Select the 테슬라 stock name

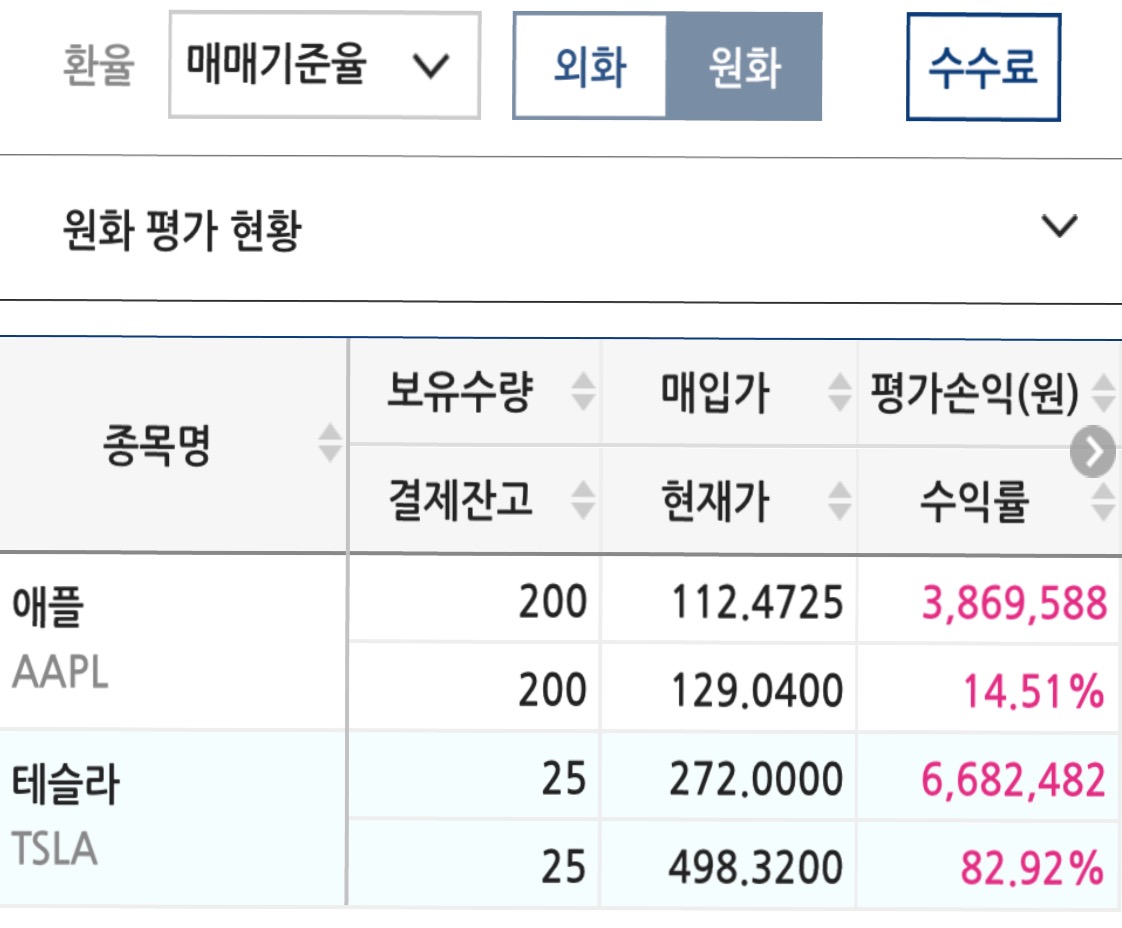point(66,783)
